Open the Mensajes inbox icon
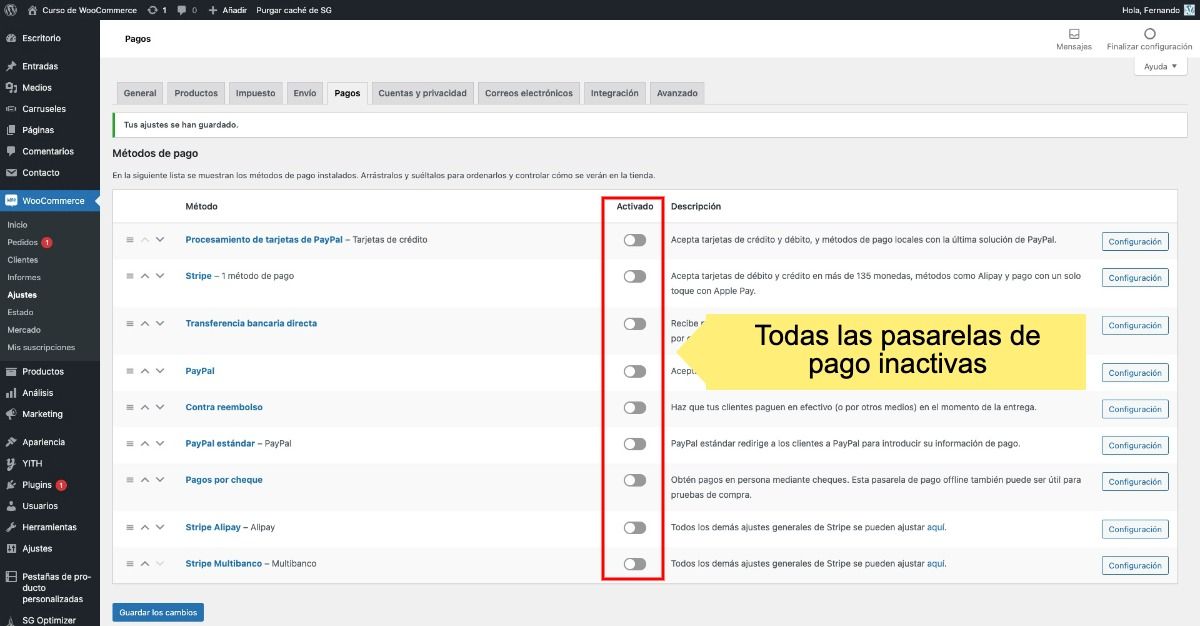This screenshot has height=626, width=1200. click(1073, 34)
